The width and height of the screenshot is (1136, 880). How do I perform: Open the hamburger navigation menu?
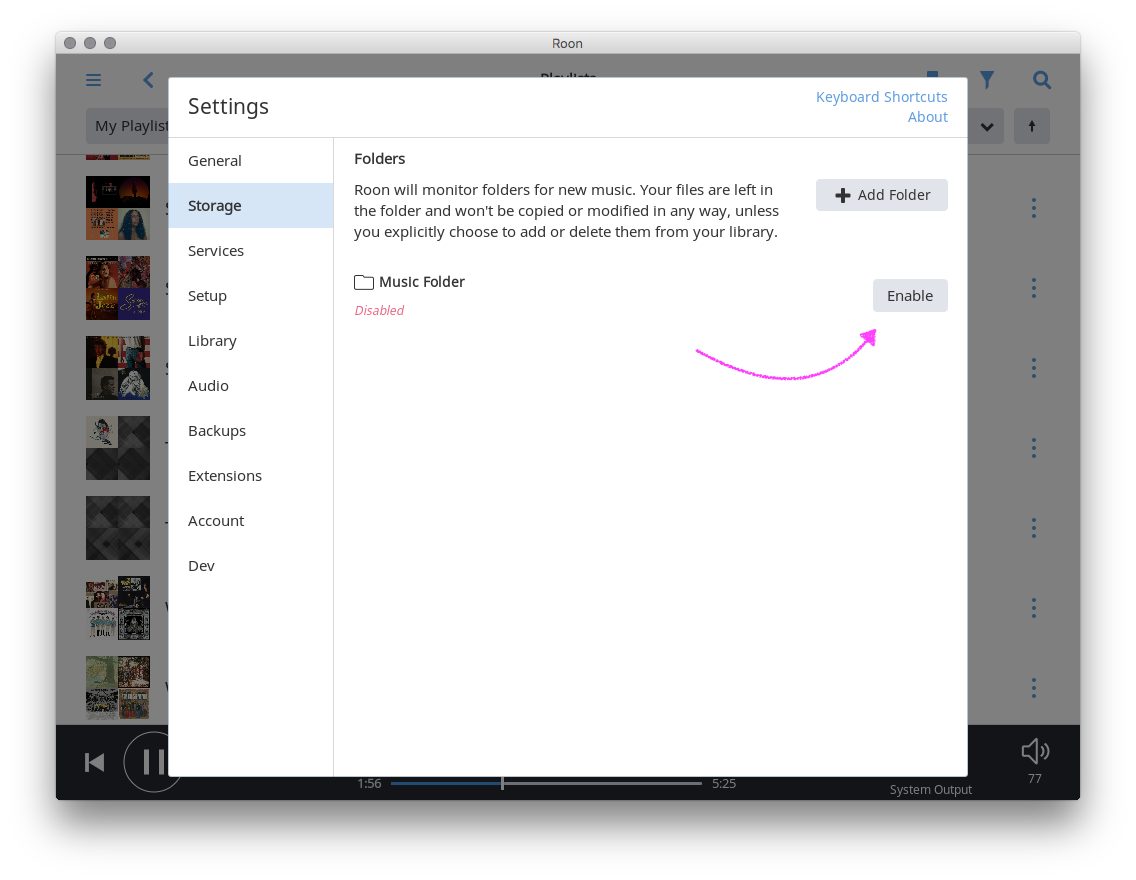[93, 80]
